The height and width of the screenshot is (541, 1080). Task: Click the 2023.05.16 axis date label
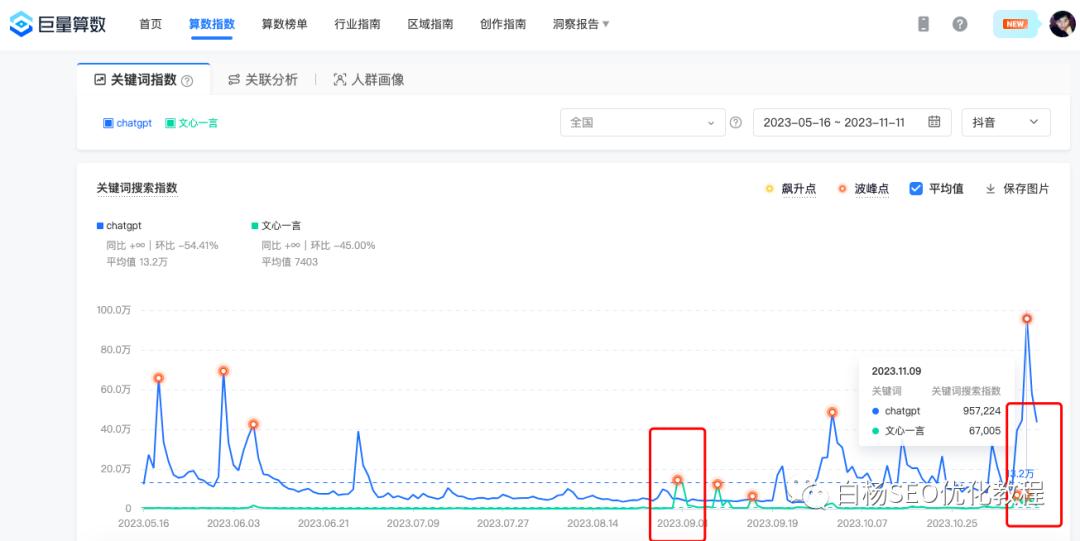pos(144,523)
